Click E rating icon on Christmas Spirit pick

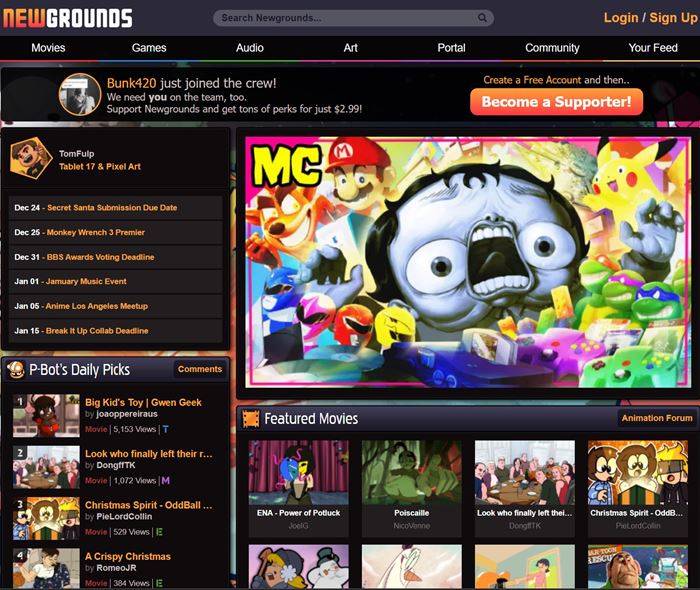[159, 532]
